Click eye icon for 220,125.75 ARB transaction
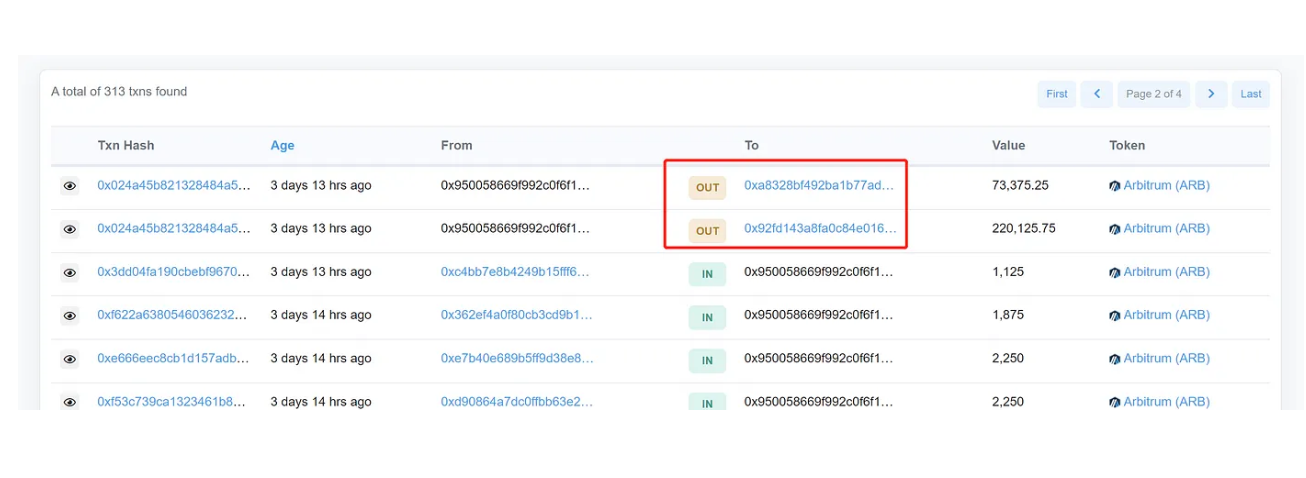The image size is (1306, 478). (69, 229)
